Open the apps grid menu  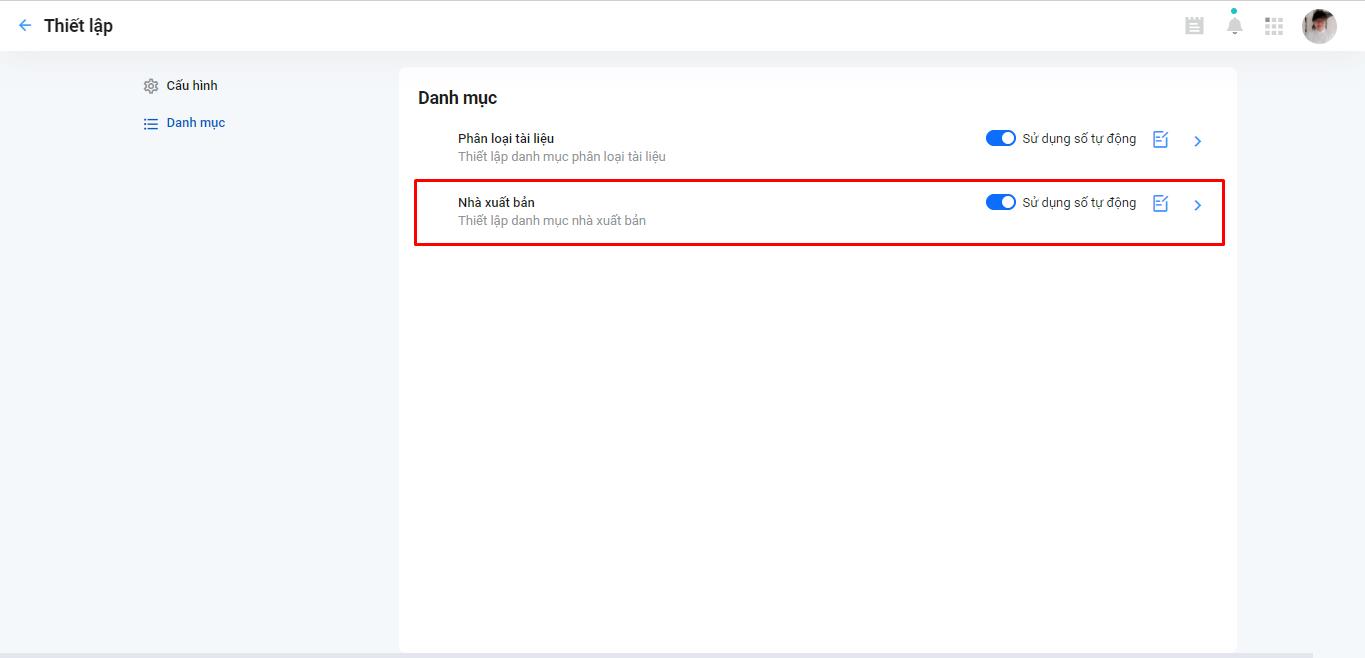[1274, 26]
